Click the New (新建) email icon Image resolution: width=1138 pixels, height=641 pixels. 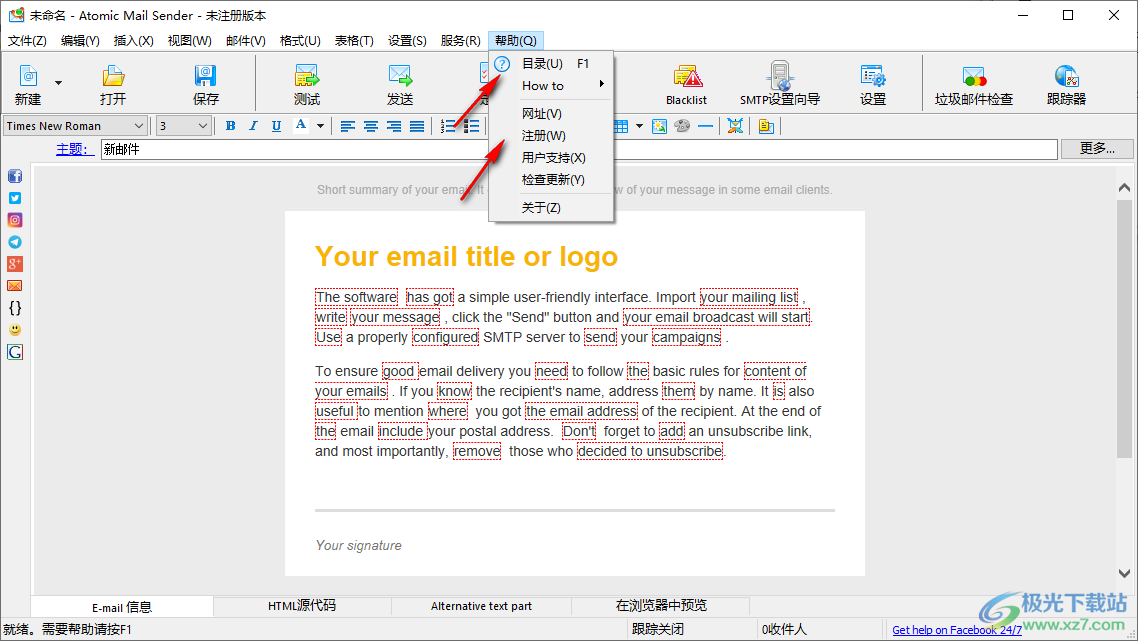pos(28,75)
